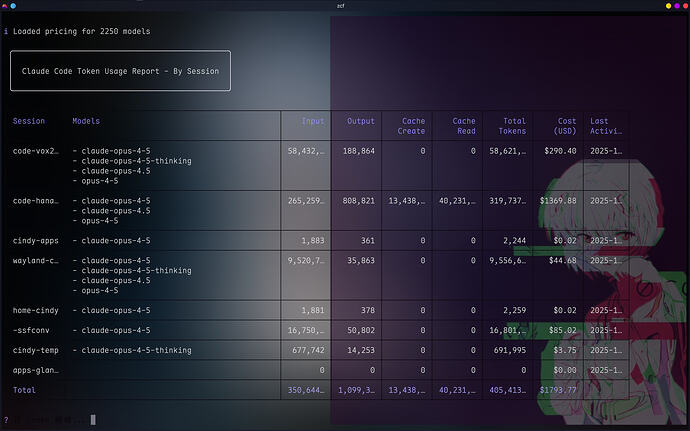Click the 'Session' column header
Screen dimensions: 690x431
tap(29, 121)
